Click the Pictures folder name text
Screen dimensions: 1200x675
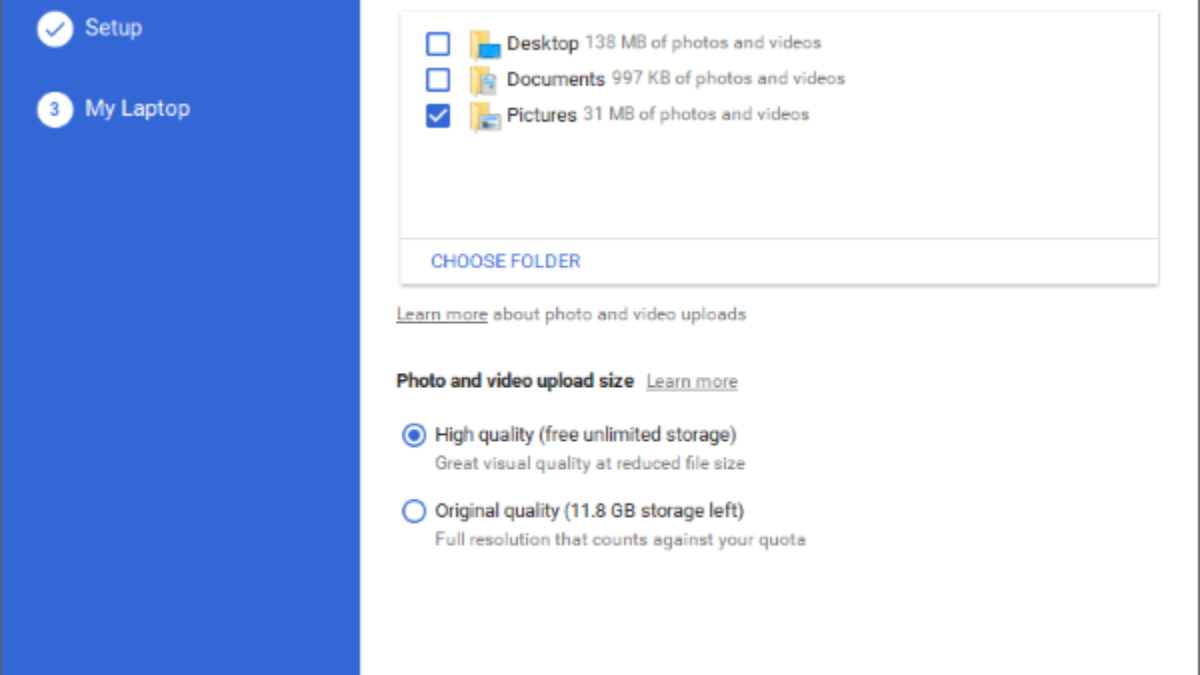coord(541,116)
